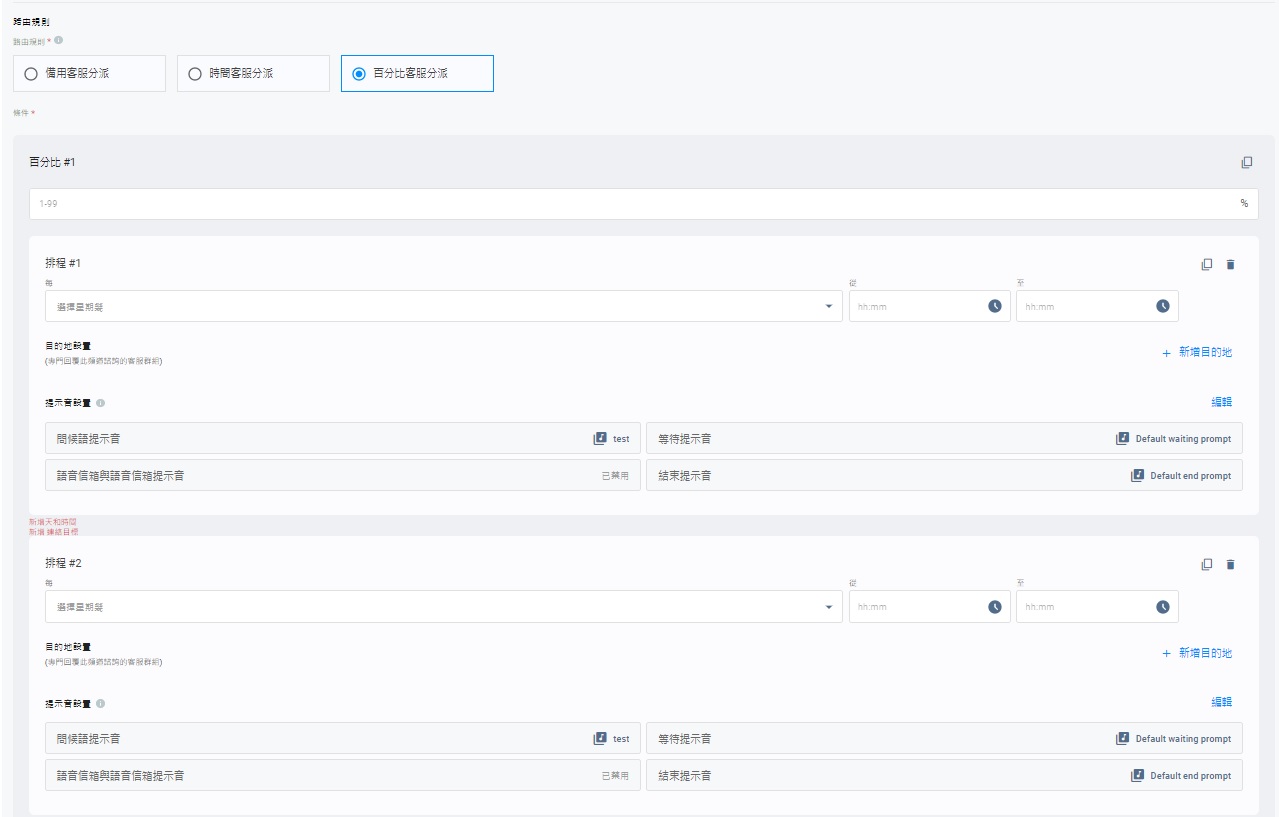Click the test audio icon in 排程 #2 greeting

600,738
